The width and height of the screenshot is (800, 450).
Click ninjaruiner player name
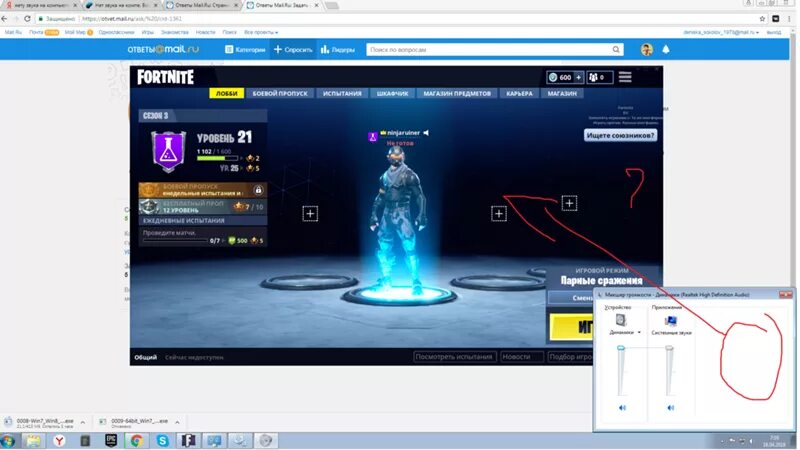tap(403, 133)
